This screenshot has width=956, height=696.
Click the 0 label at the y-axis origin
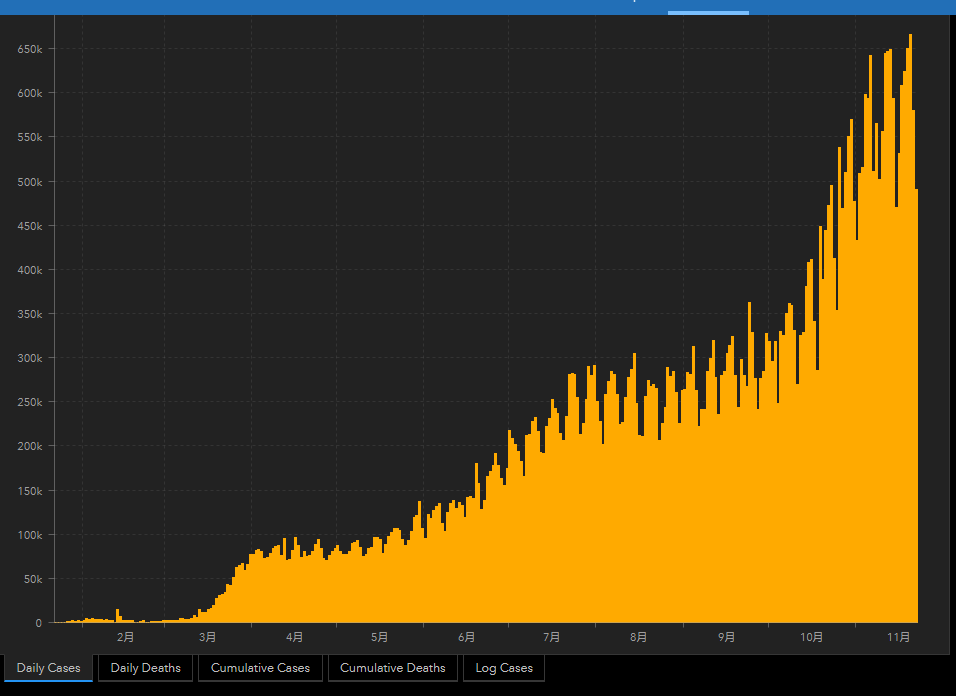(x=38, y=623)
